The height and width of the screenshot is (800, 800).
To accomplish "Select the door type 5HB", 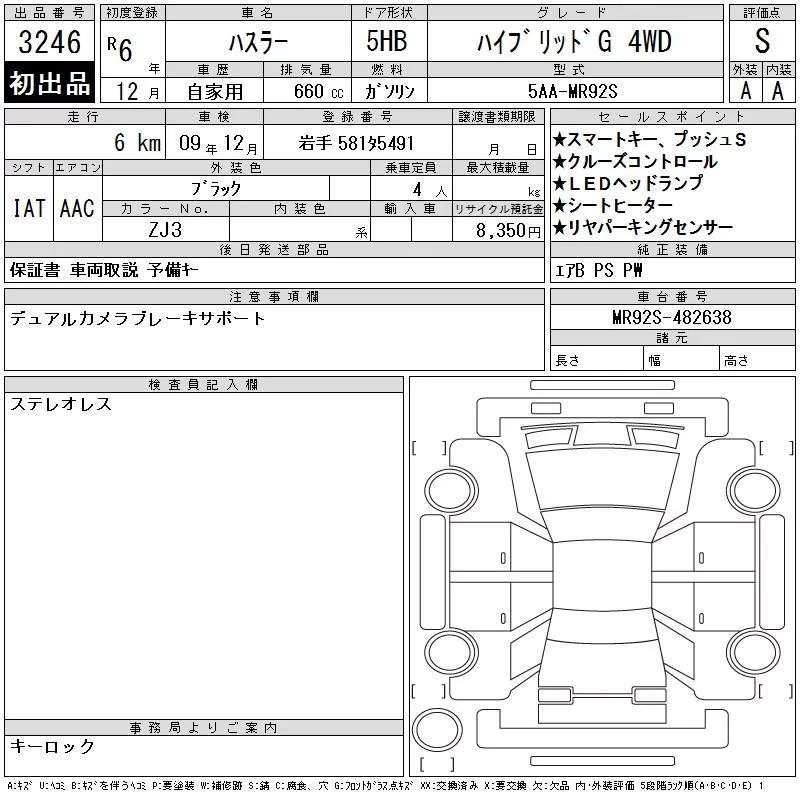I will pyautogui.click(x=387, y=41).
